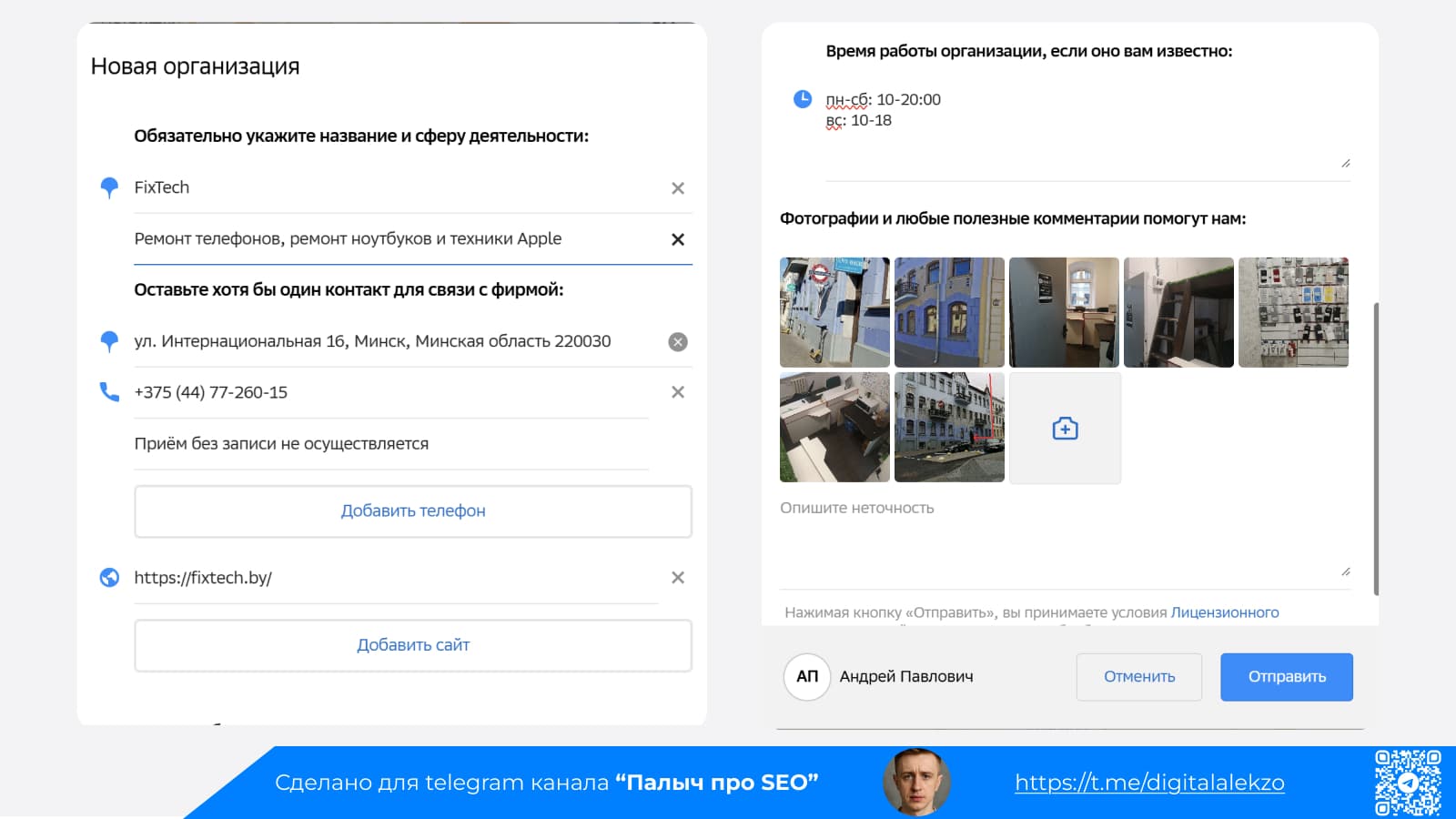Submit the form with Отправить
Screen dimensions: 1456x819
point(1286,676)
